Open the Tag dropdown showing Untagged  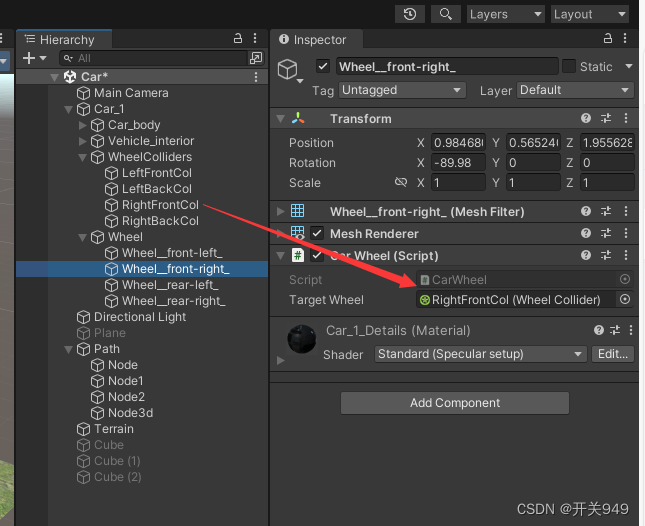tap(402, 90)
